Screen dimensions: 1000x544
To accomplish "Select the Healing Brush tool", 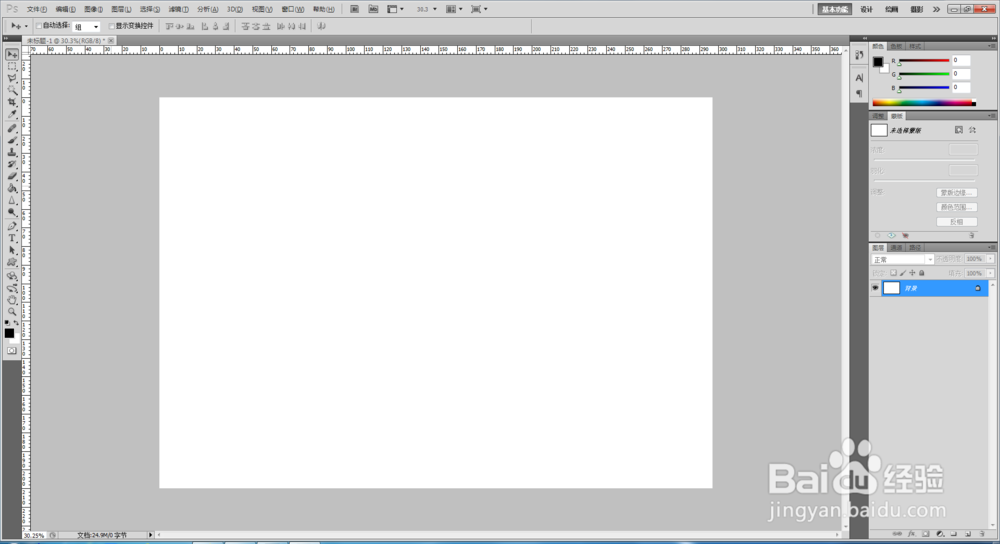I will point(12,128).
